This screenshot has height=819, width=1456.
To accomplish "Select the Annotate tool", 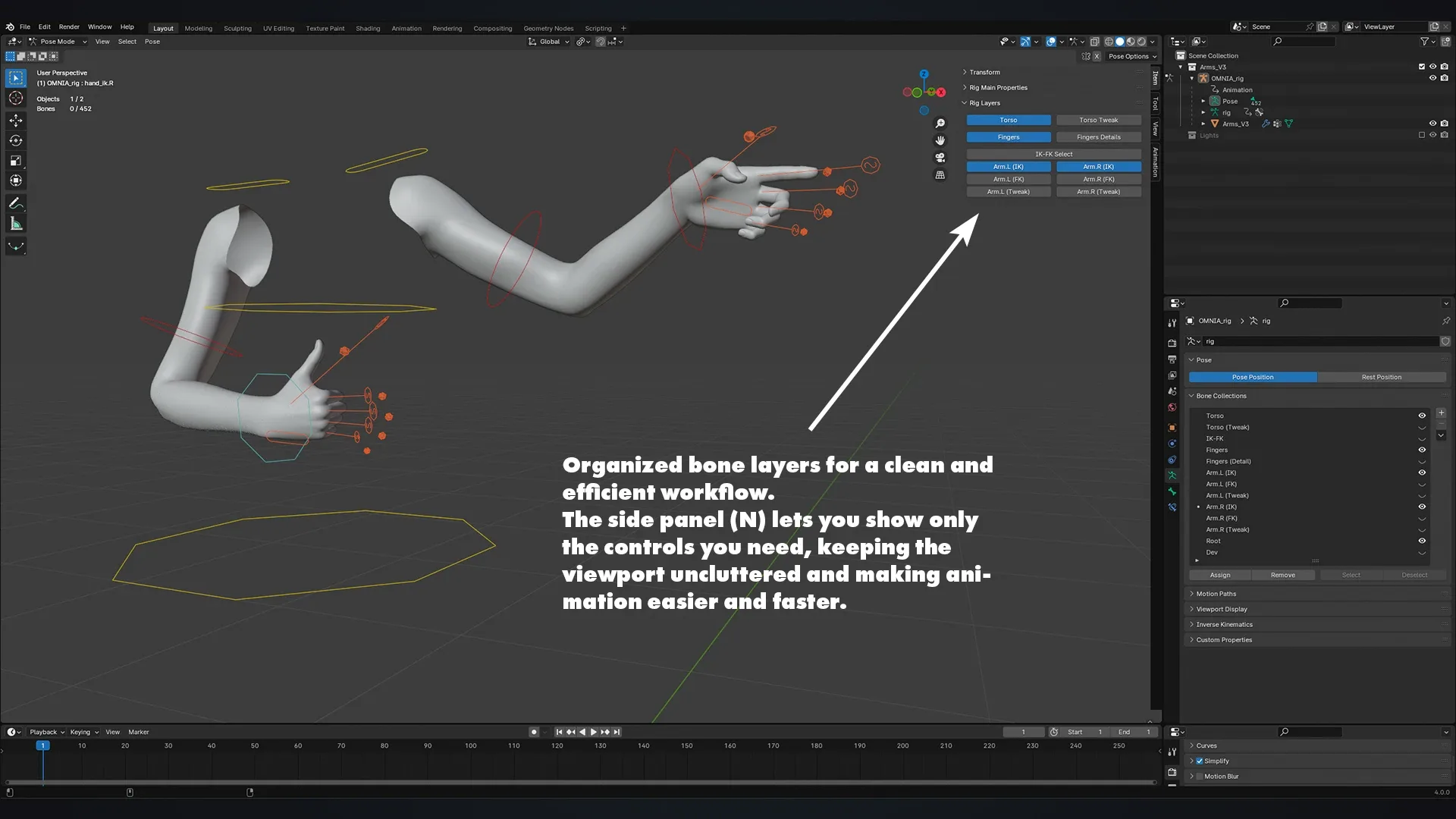I will point(15,203).
